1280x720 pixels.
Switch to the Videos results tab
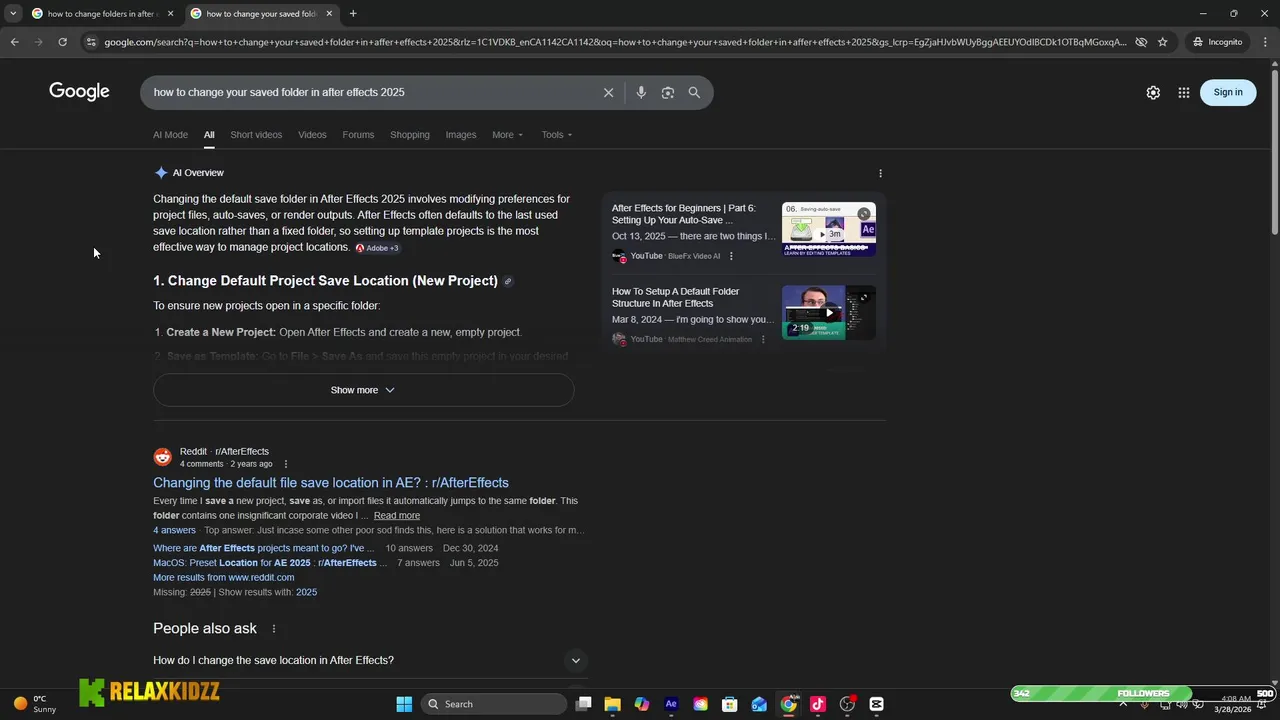point(312,135)
